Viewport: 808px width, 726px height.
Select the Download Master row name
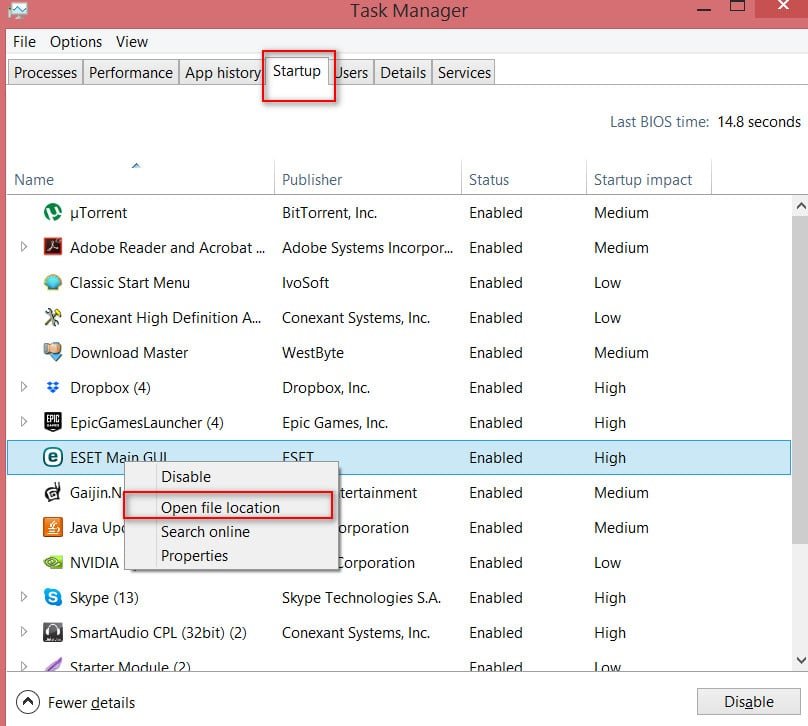coord(129,352)
